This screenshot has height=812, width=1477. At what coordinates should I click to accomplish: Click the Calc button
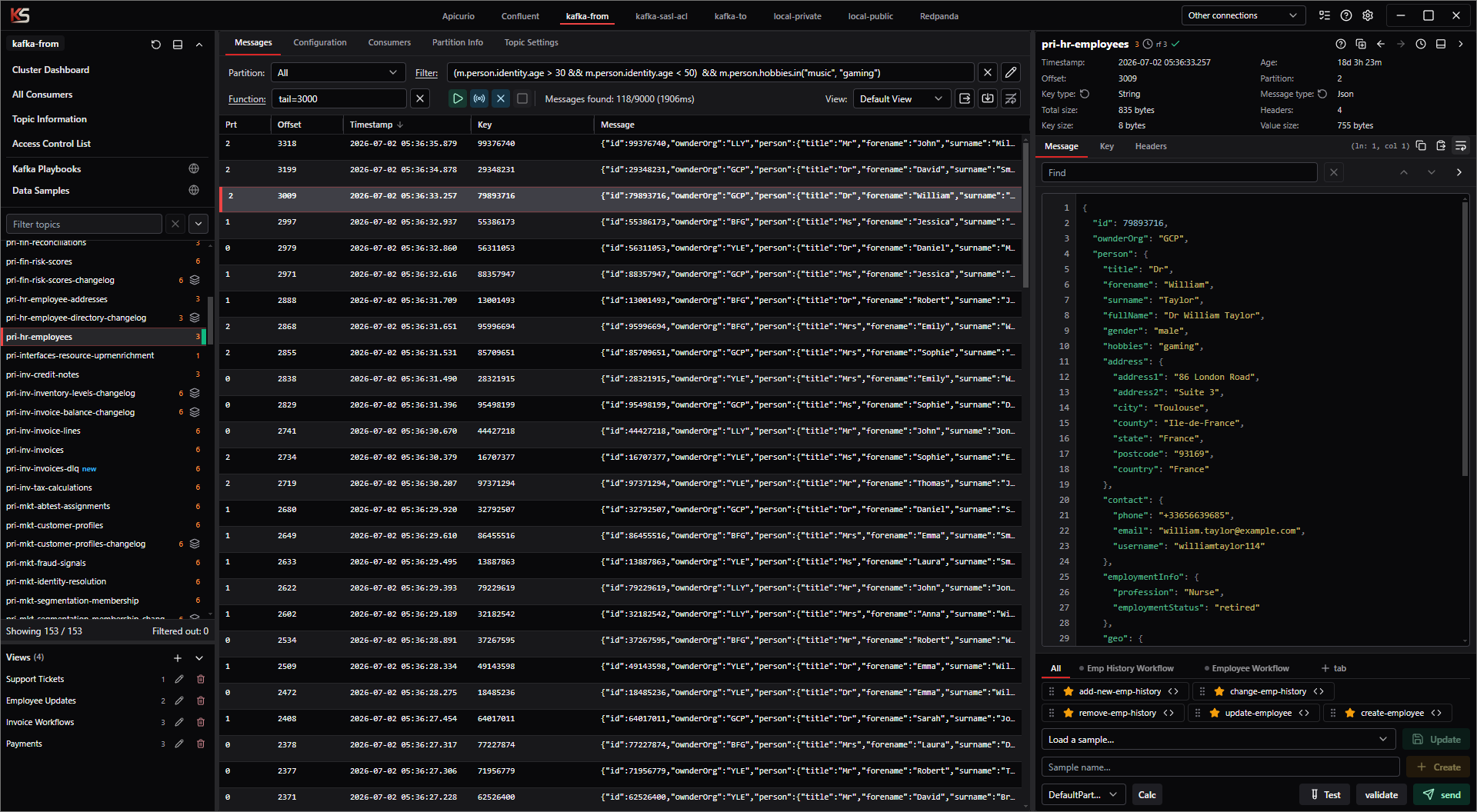[x=1147, y=794]
